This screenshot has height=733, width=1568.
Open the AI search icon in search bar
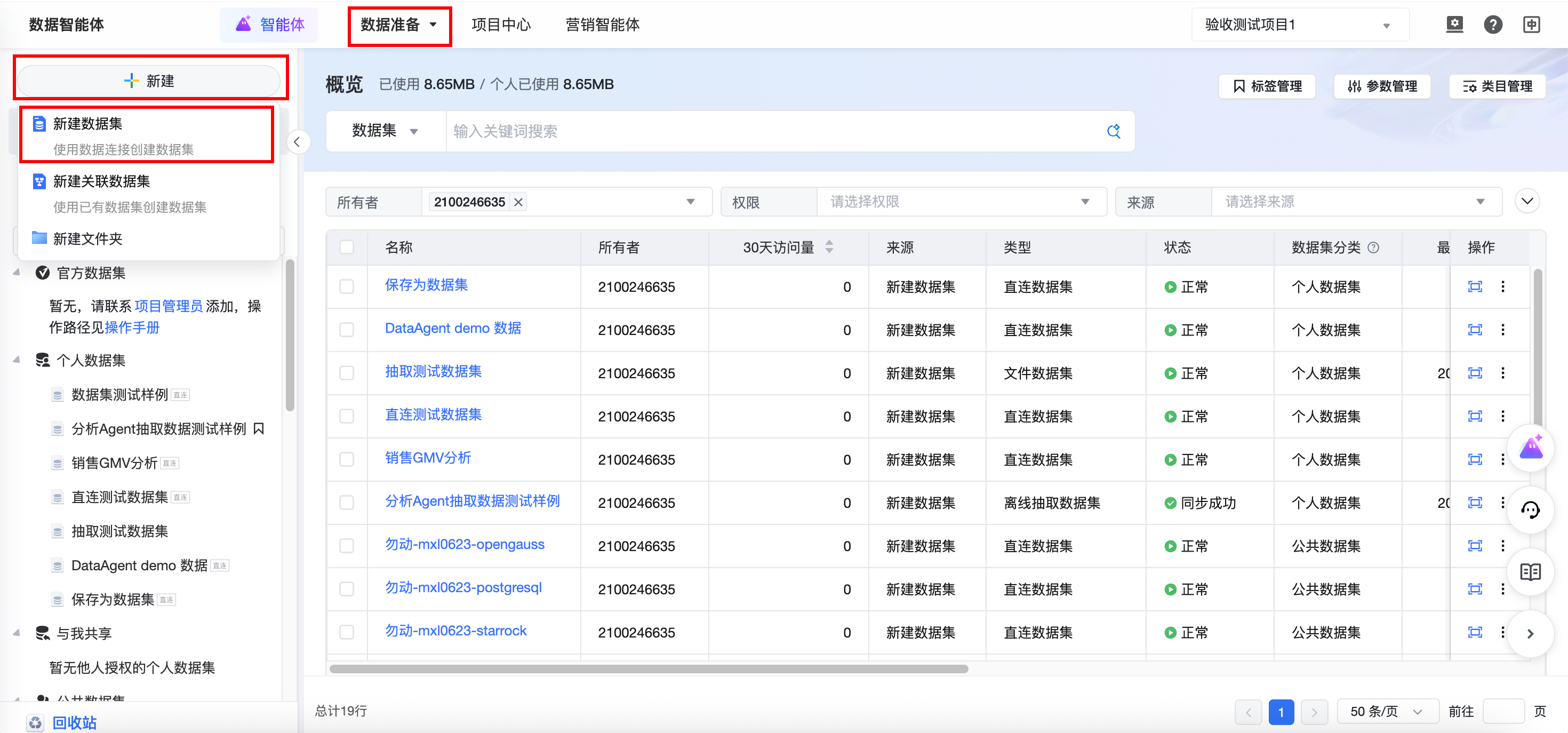point(1113,131)
